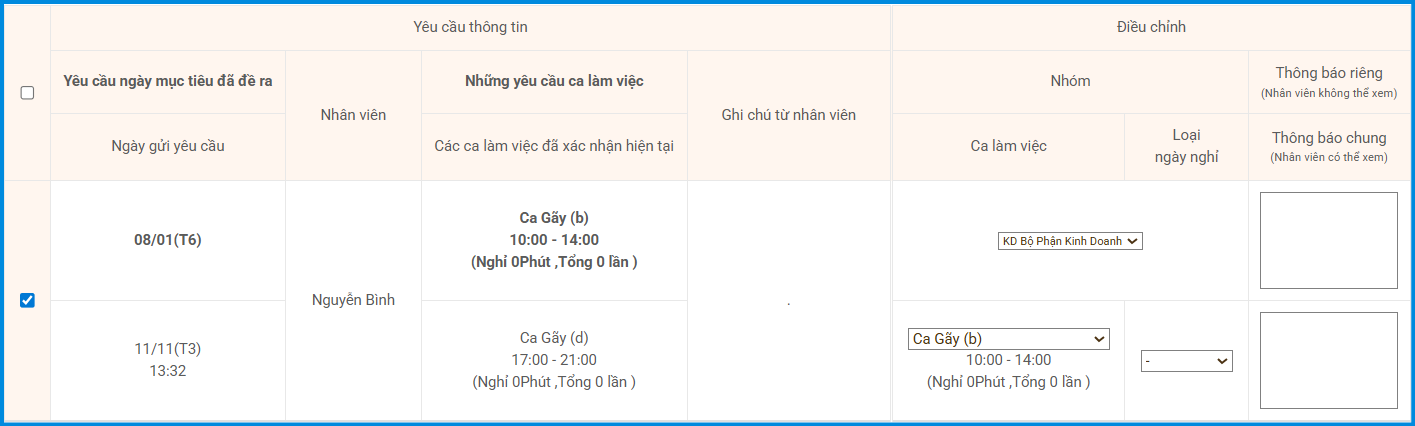
Task: Click the "Yêu cầu thông tin" header
Action: point(470,27)
